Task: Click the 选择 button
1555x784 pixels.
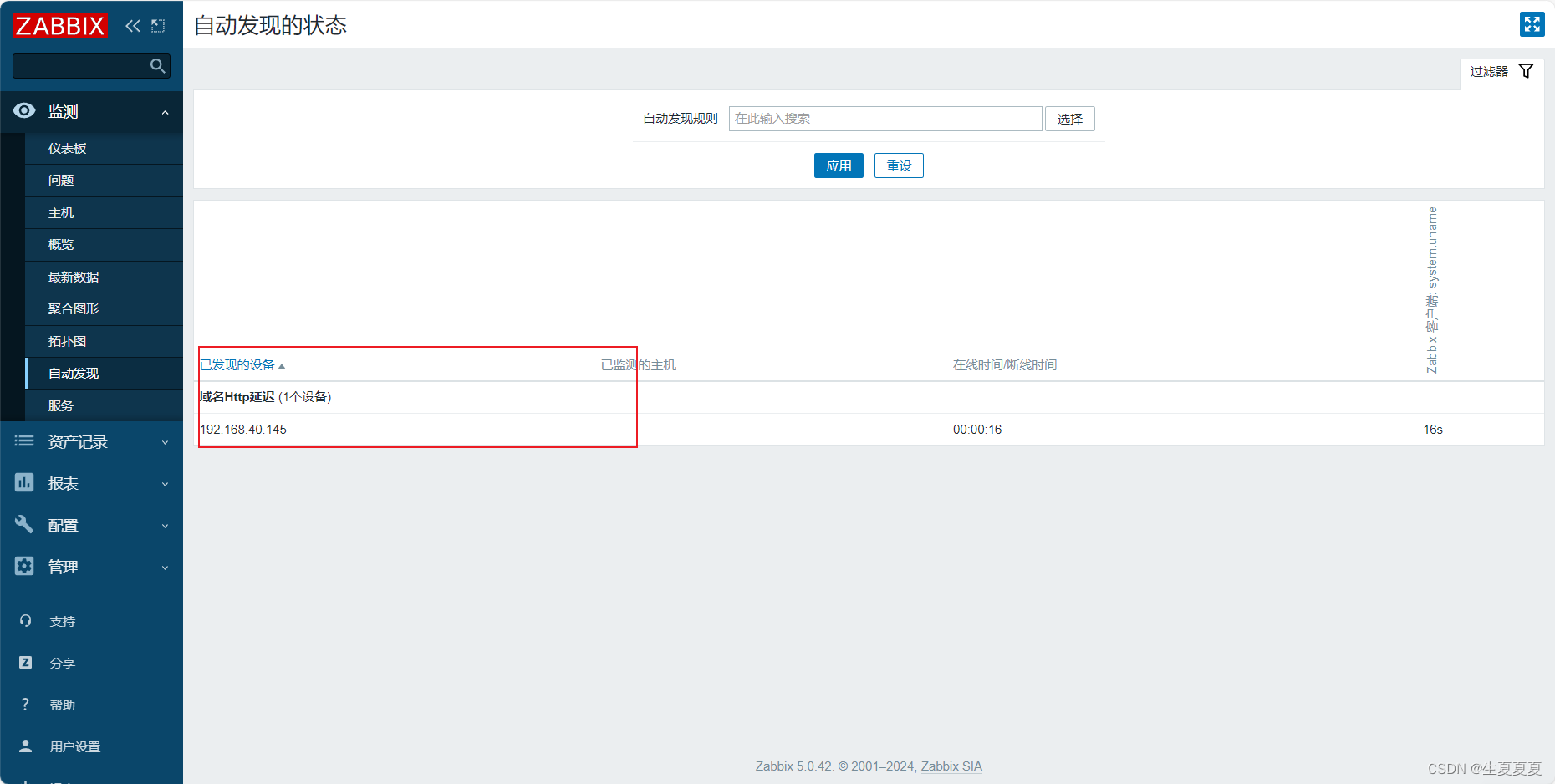Action: coord(1069,119)
